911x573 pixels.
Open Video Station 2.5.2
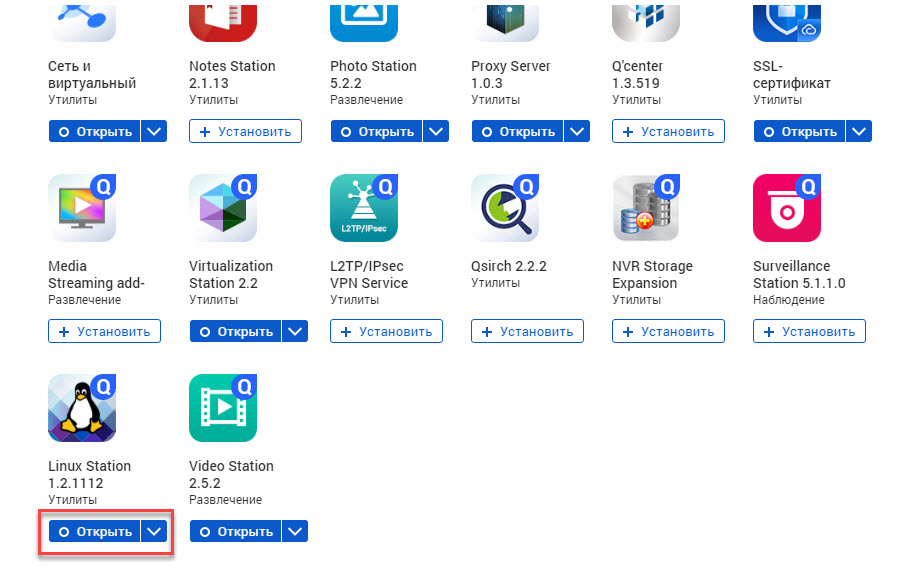point(235,531)
